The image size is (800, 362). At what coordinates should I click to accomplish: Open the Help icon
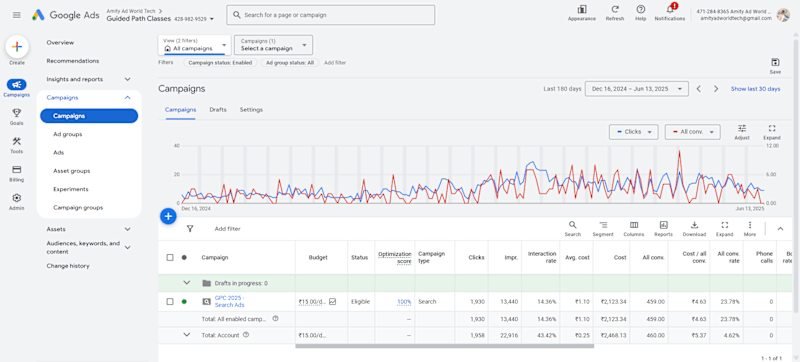641,9
